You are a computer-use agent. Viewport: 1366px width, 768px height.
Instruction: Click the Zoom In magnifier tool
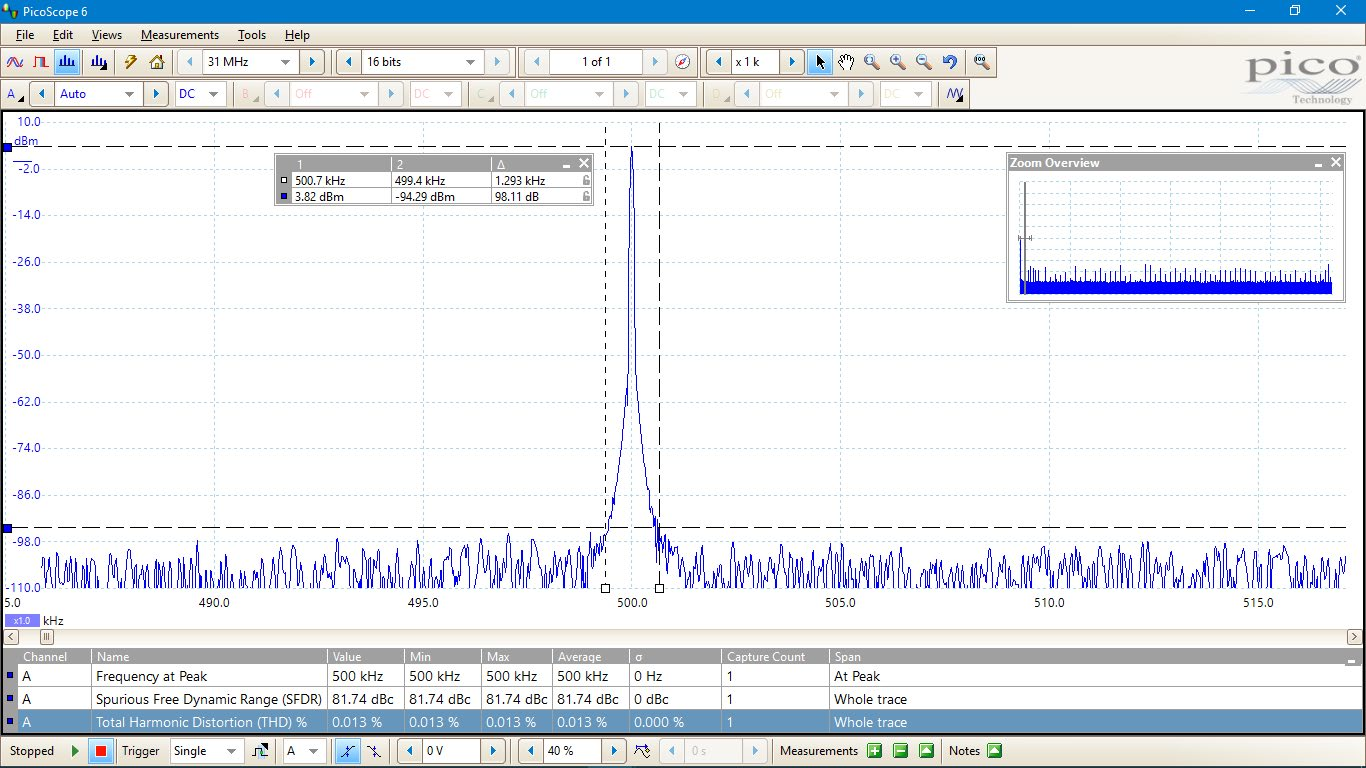point(898,62)
